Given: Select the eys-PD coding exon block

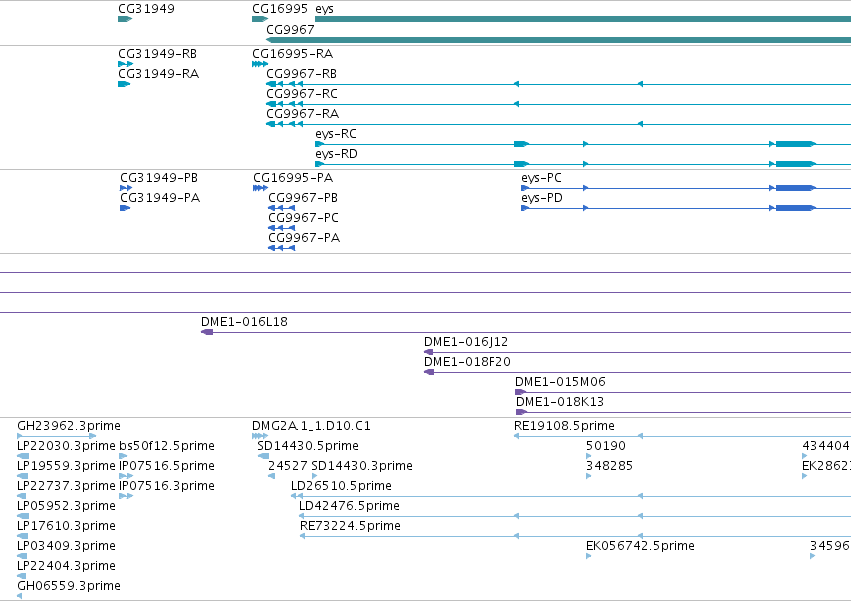Looking at the screenshot, I should click(795, 208).
